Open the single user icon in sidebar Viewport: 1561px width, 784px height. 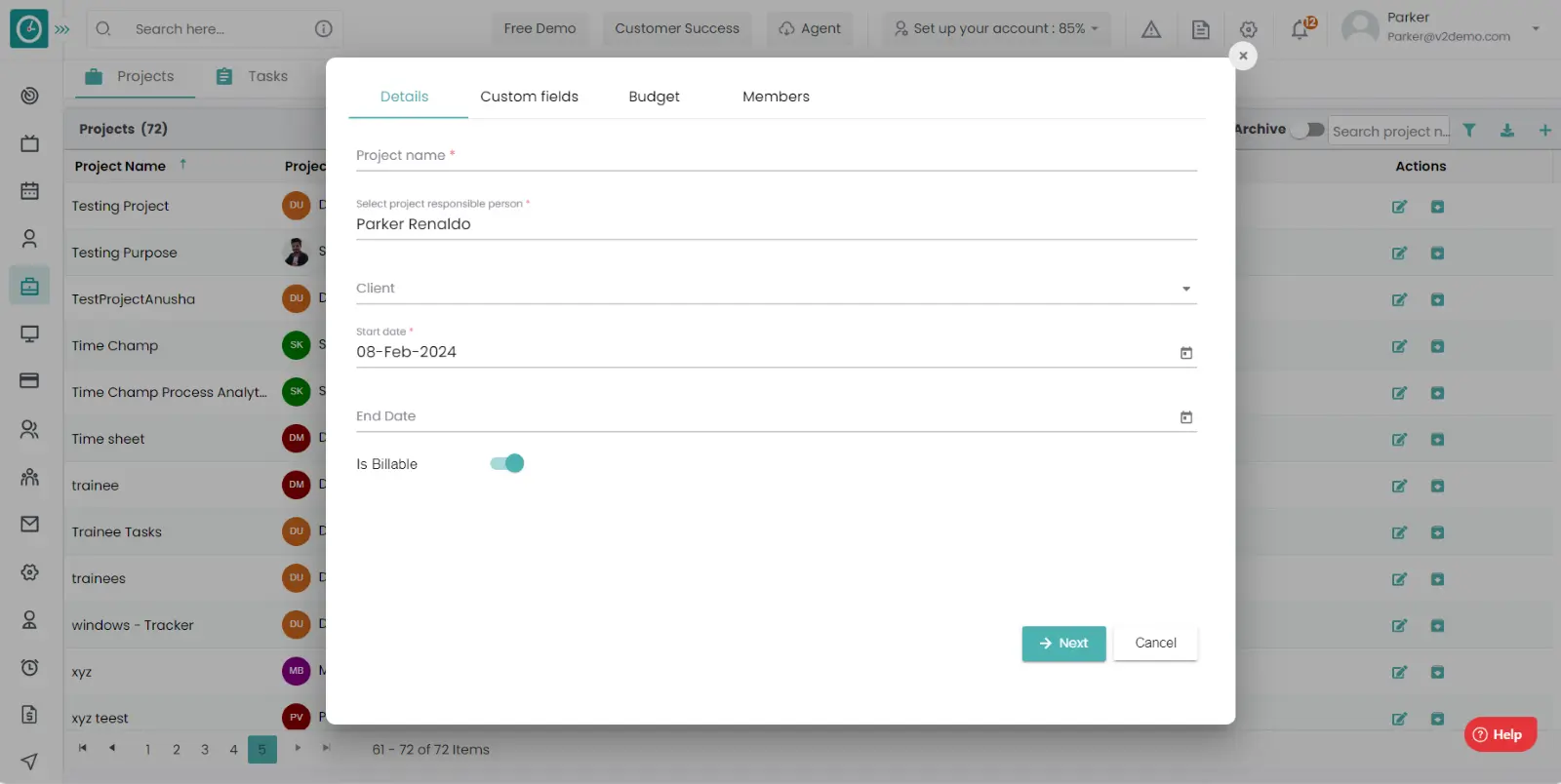tap(29, 239)
